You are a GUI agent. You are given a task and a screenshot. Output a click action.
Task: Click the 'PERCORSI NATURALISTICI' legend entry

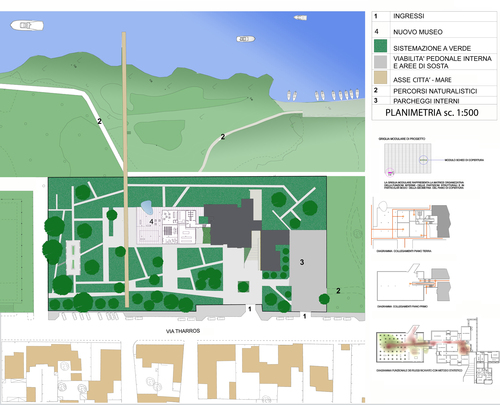pyautogui.click(x=435, y=91)
